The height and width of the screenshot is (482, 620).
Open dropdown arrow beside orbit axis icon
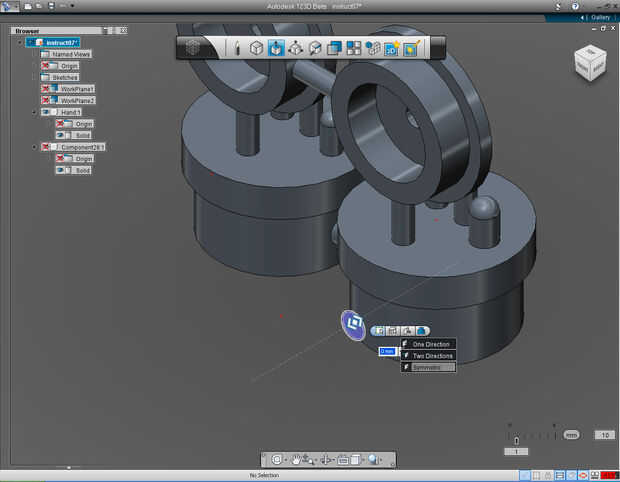(x=334, y=460)
